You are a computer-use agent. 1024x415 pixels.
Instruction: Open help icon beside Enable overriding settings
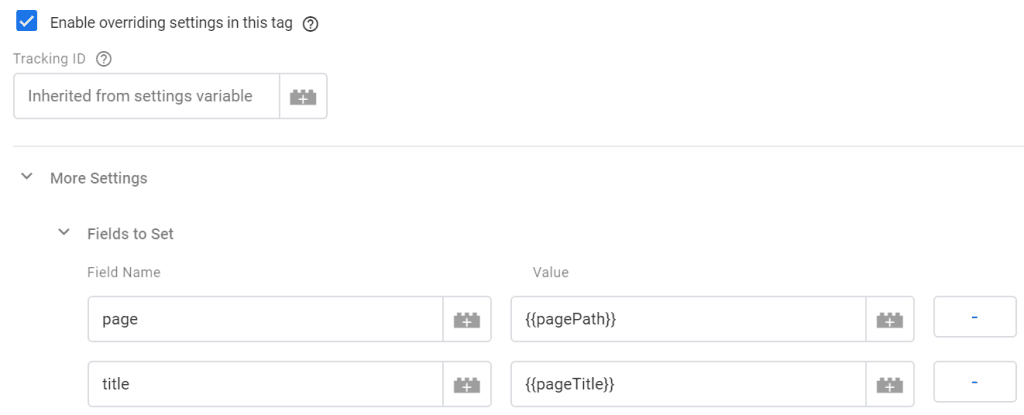[x=311, y=24]
